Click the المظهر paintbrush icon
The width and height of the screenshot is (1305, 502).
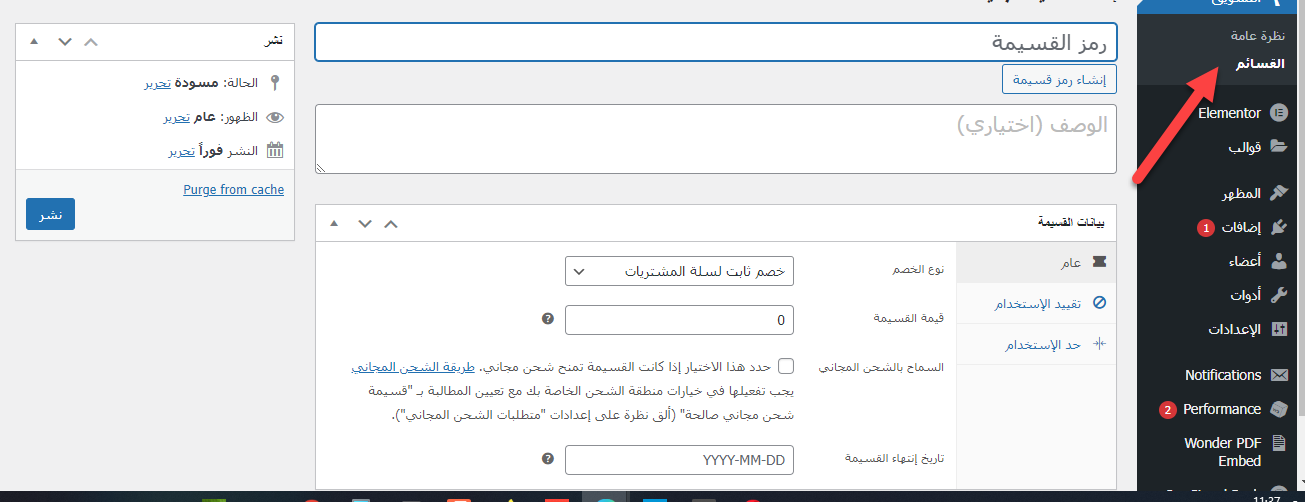[x=1278, y=193]
